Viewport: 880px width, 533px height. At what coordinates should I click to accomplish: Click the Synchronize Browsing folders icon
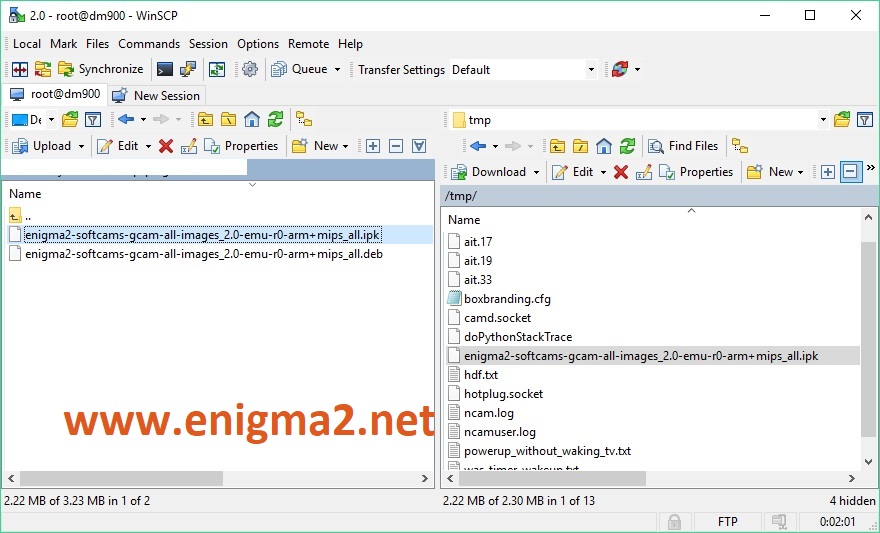click(x=43, y=70)
